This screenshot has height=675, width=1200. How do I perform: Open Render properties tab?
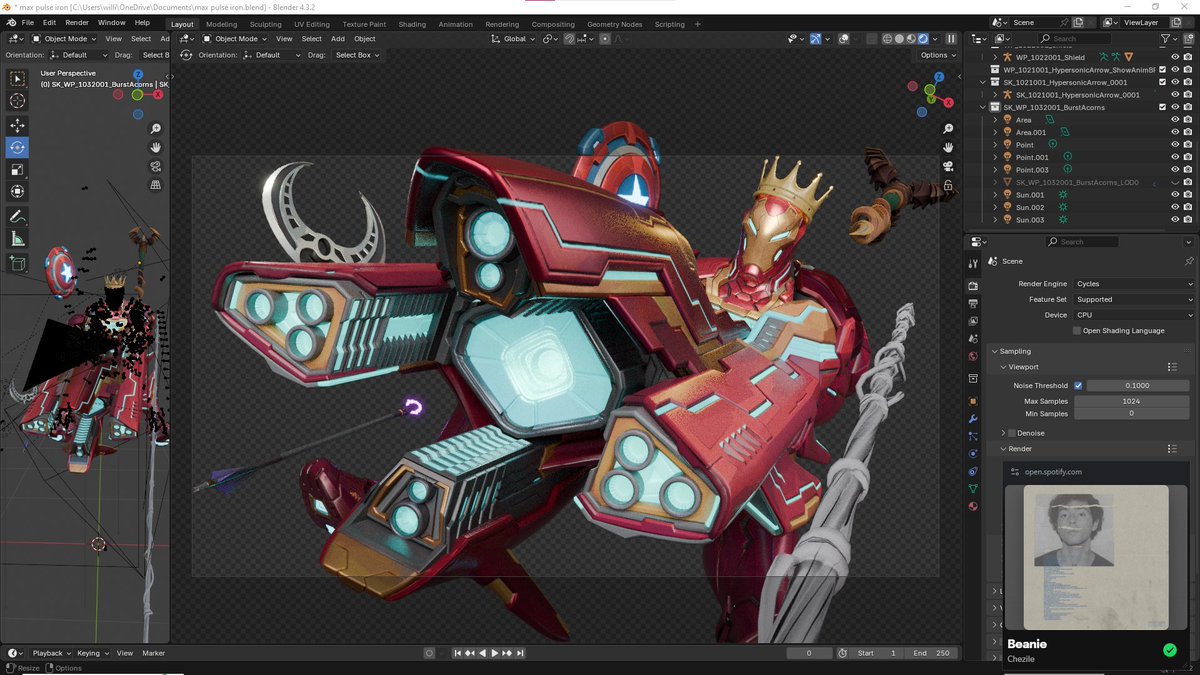coord(973,285)
